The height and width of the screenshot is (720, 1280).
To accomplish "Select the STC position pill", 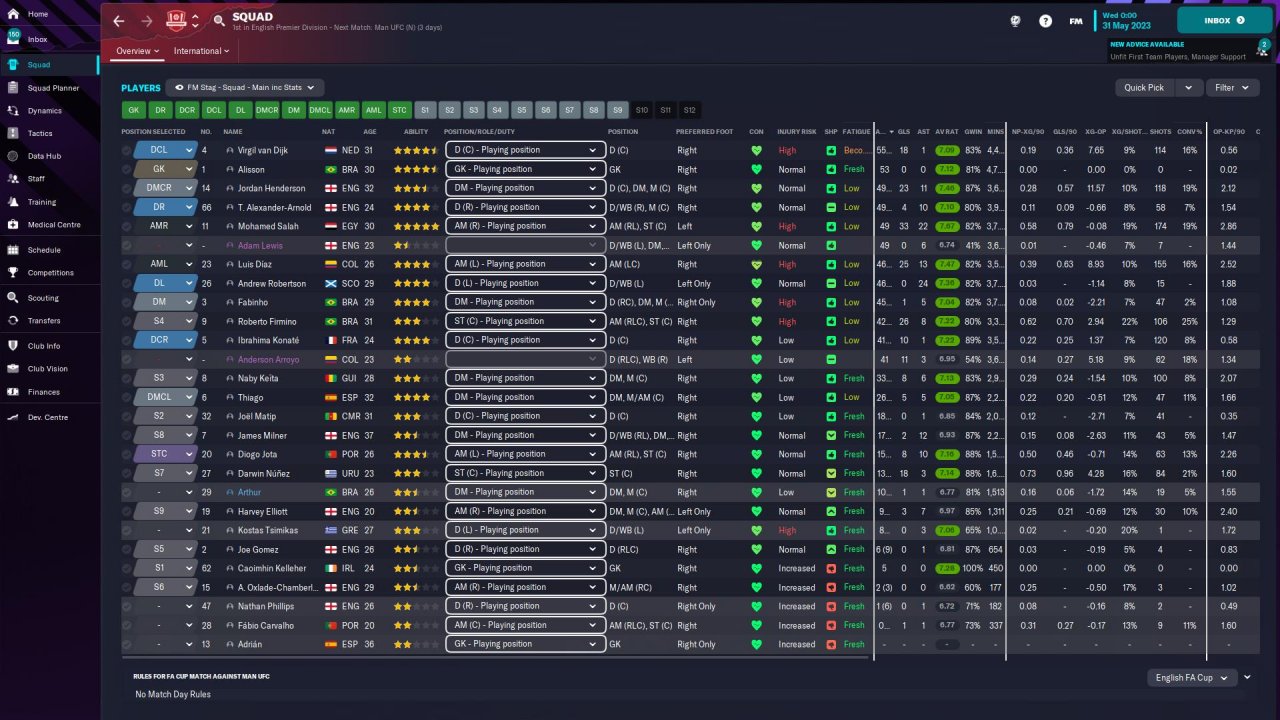I will tap(399, 110).
